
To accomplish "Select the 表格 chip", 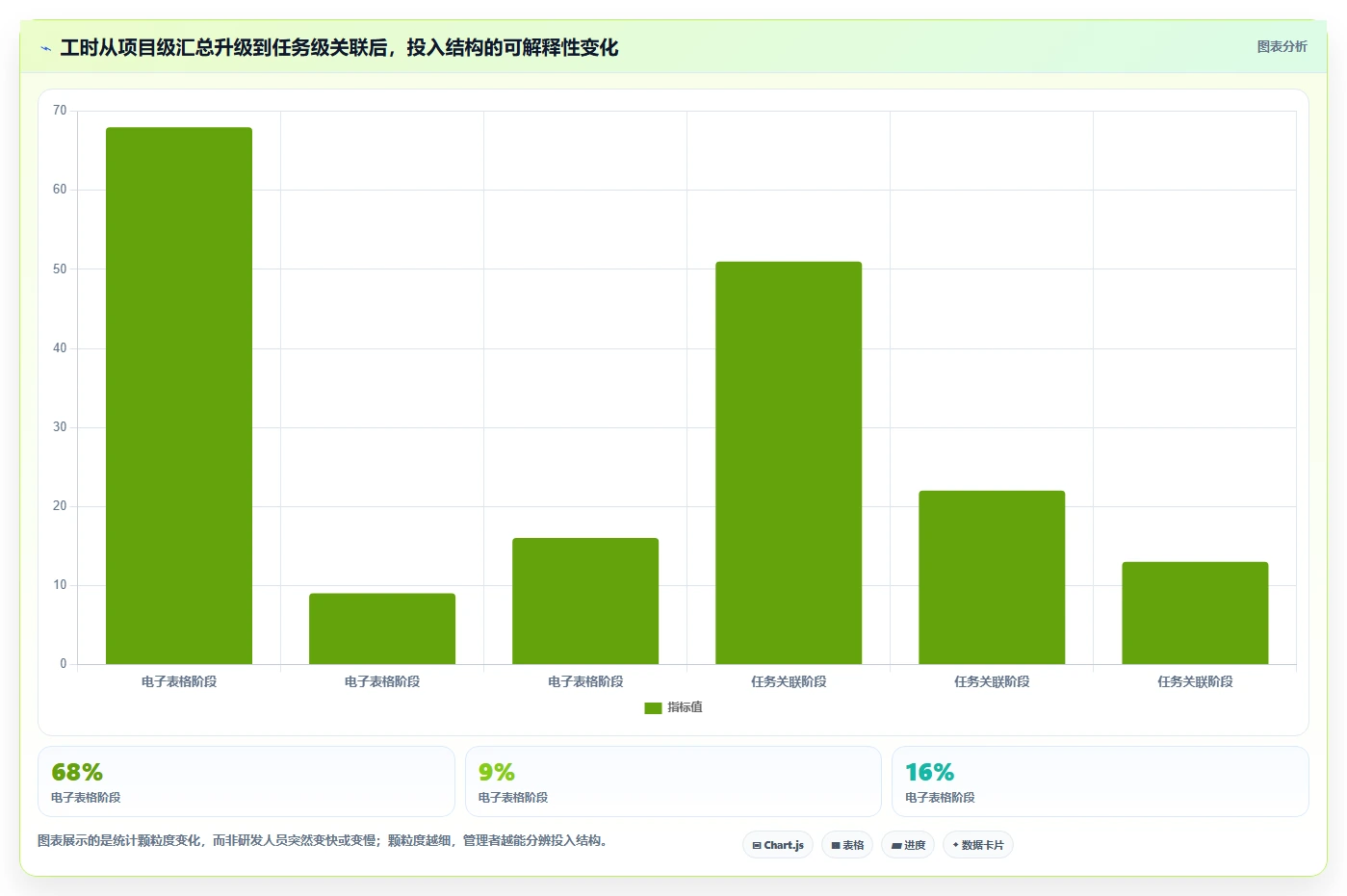I will pyautogui.click(x=847, y=845).
